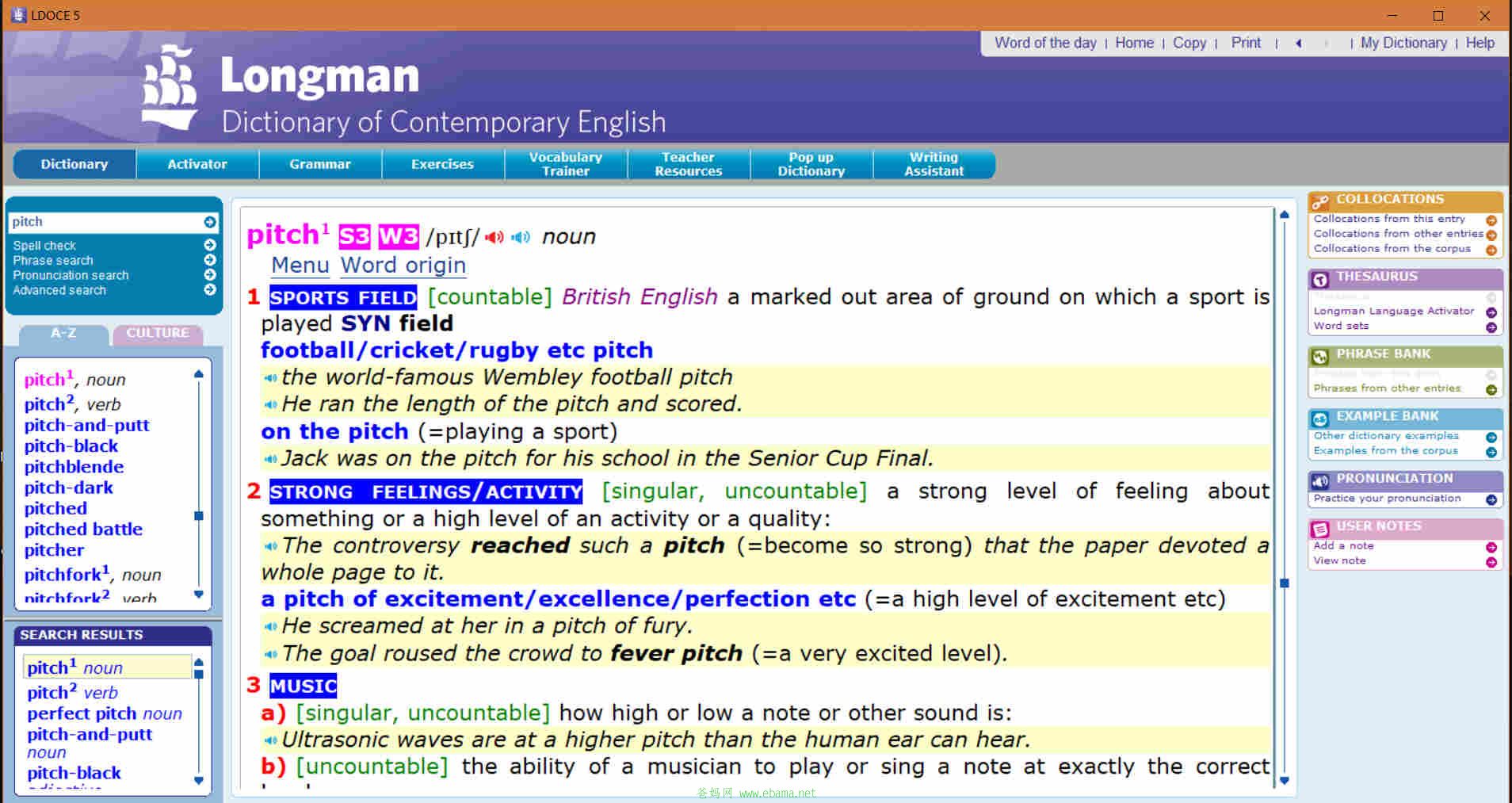This screenshot has height=803, width=1512.
Task: Play the blue American pronunciation speaker
Action: [521, 237]
